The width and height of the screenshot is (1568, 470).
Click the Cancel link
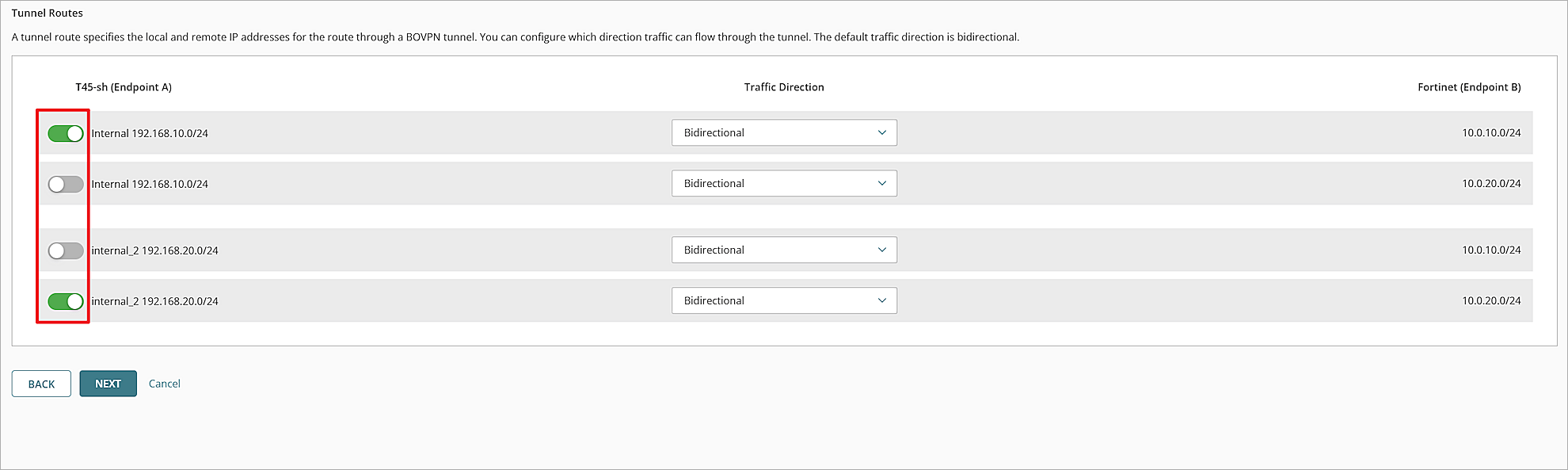(x=165, y=384)
